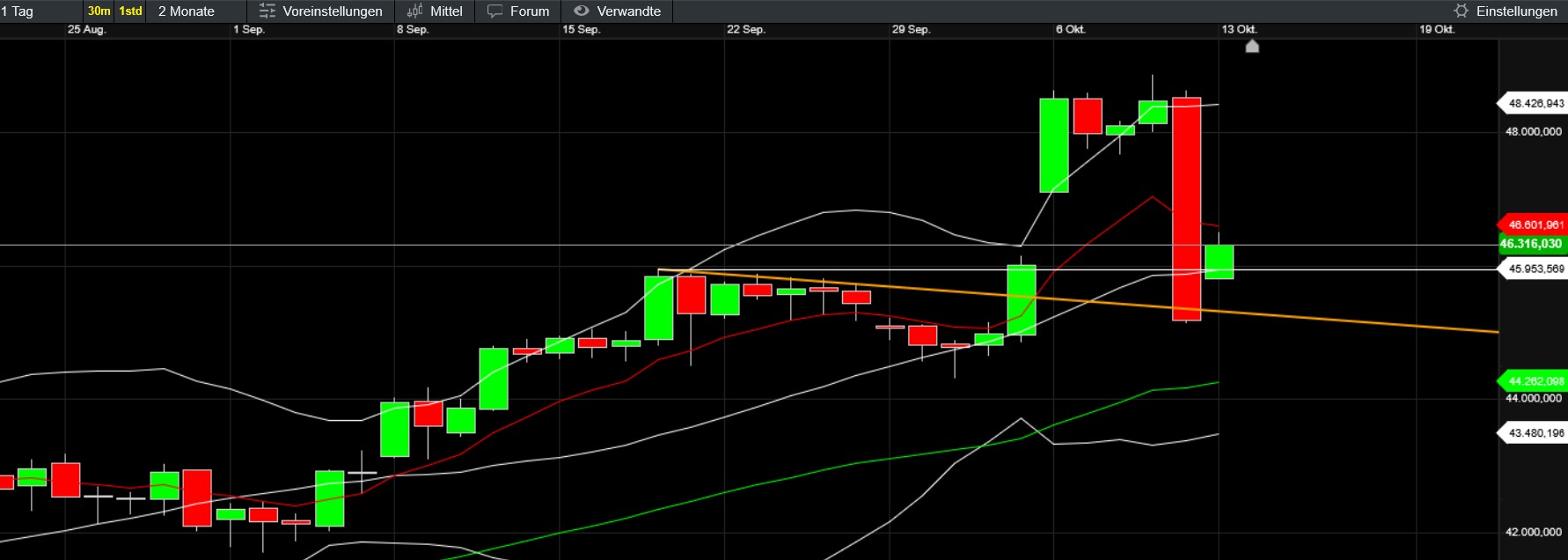Click the 44.000,000 price axis value

click(x=1534, y=398)
